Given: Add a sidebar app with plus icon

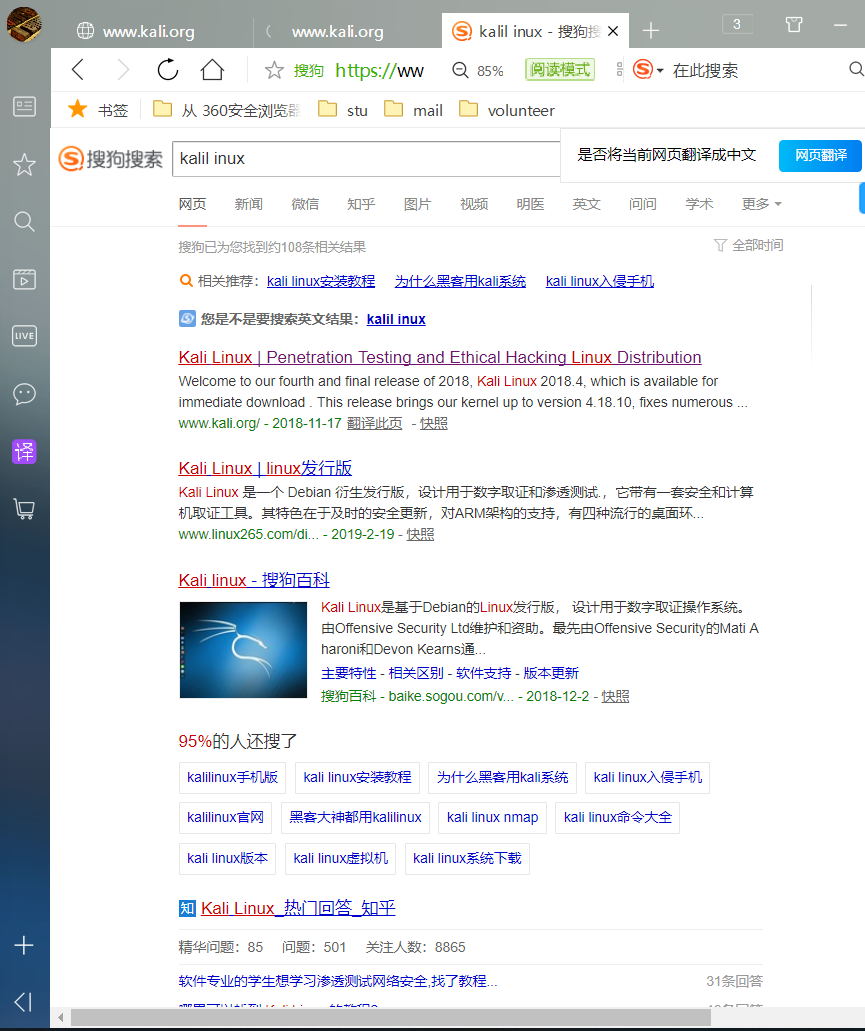Looking at the screenshot, I should click(24, 946).
